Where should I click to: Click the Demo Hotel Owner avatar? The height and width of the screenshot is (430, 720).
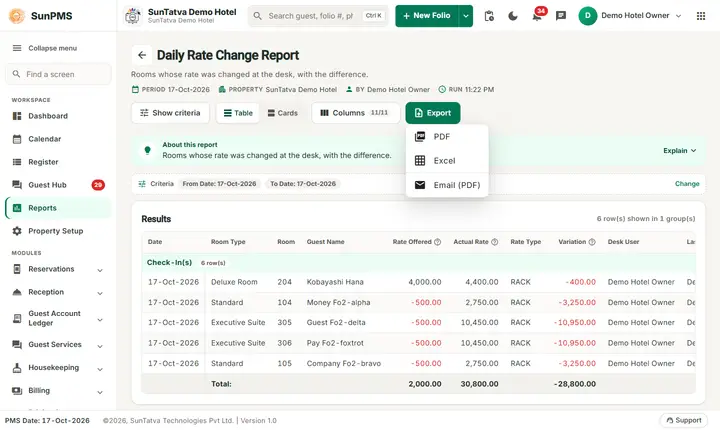click(x=587, y=16)
